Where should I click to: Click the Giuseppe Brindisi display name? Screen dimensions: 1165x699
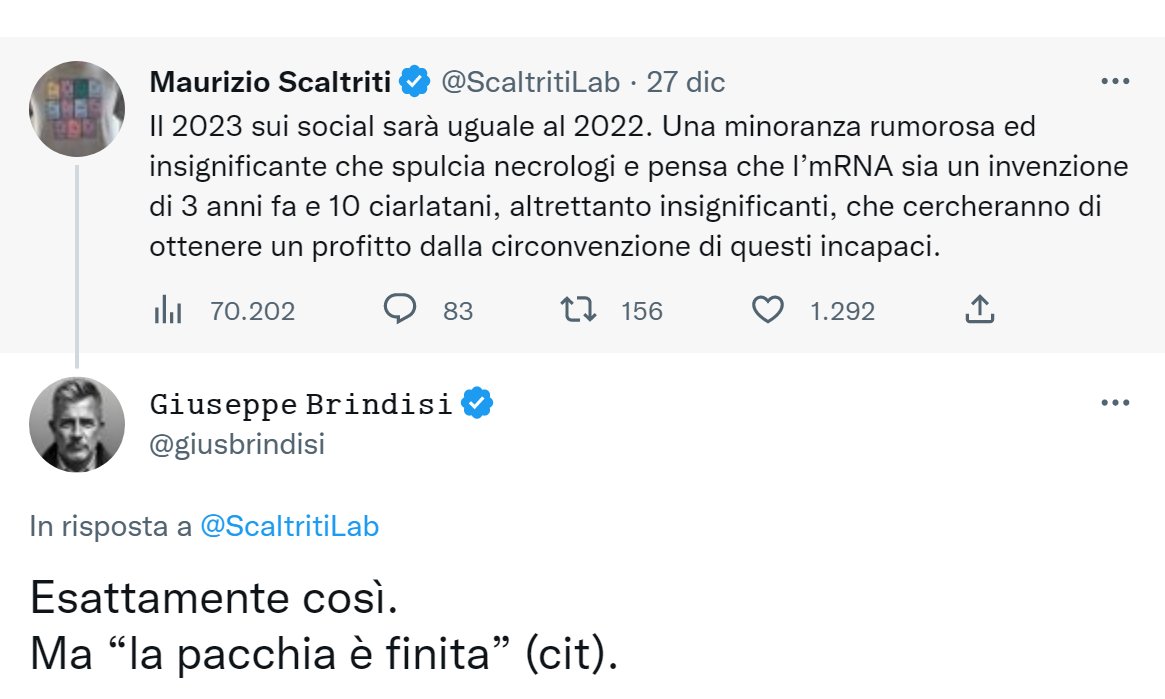300,405
